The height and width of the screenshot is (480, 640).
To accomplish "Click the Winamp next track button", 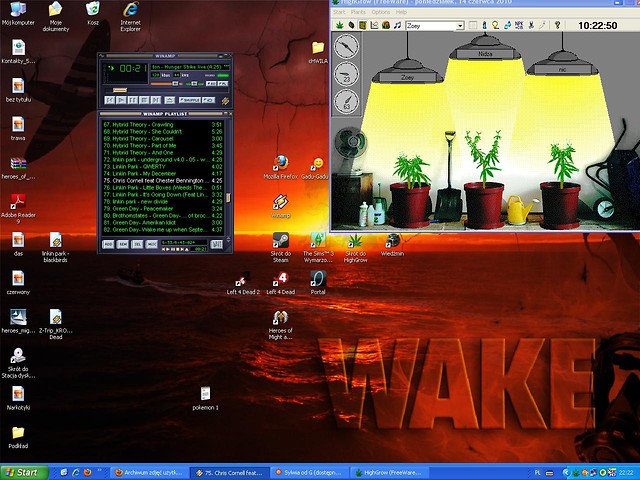I will click(x=156, y=100).
